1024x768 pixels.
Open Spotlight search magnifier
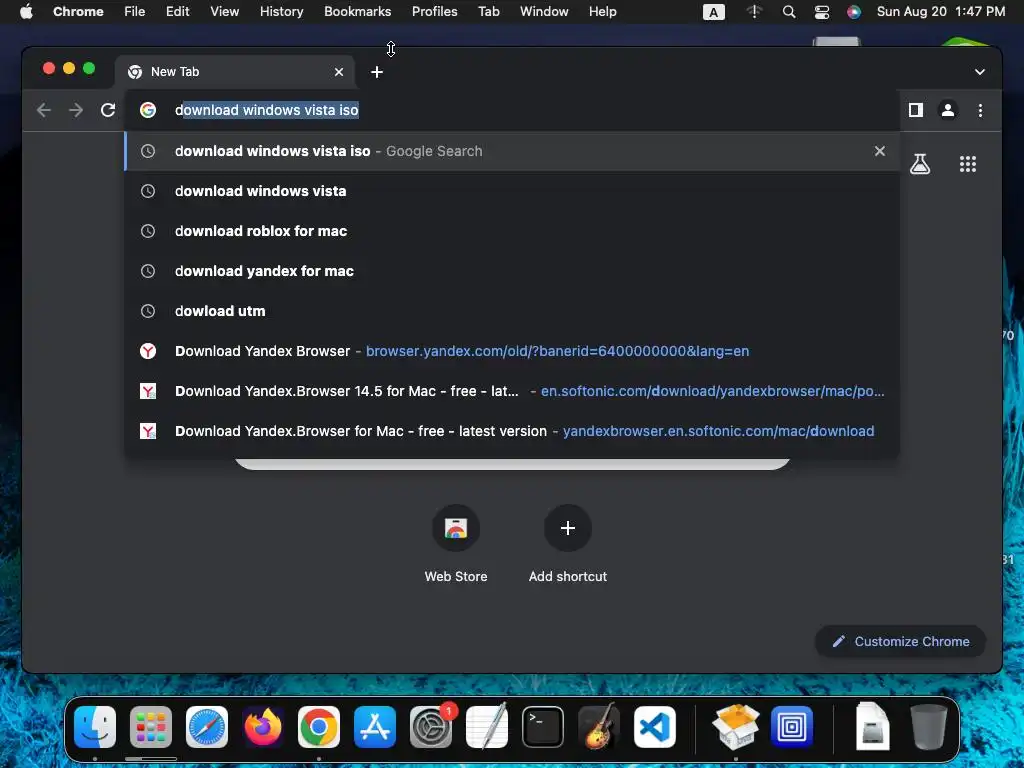[789, 12]
